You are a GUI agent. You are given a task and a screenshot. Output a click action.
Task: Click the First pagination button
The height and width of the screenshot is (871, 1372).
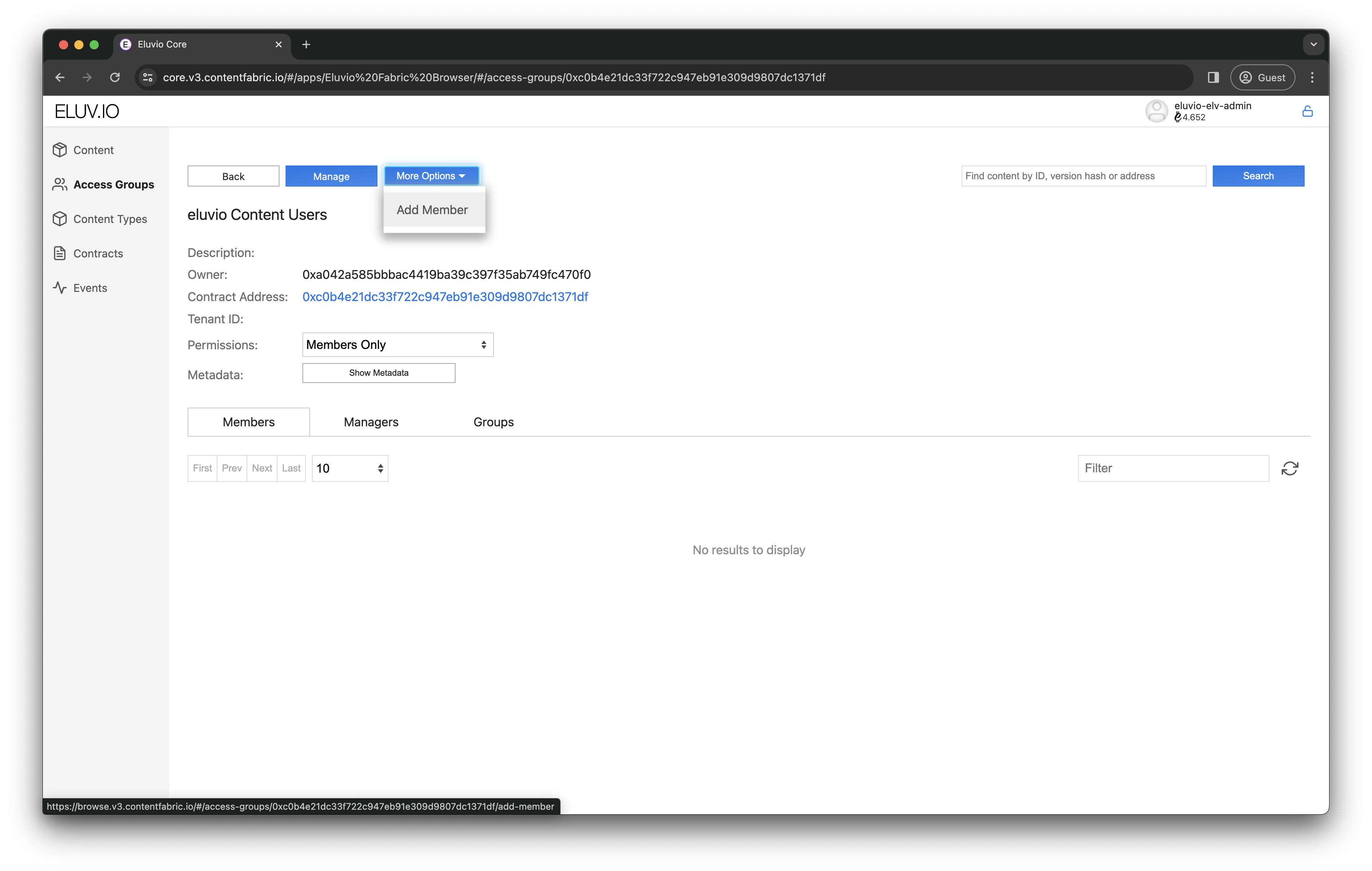(202, 468)
